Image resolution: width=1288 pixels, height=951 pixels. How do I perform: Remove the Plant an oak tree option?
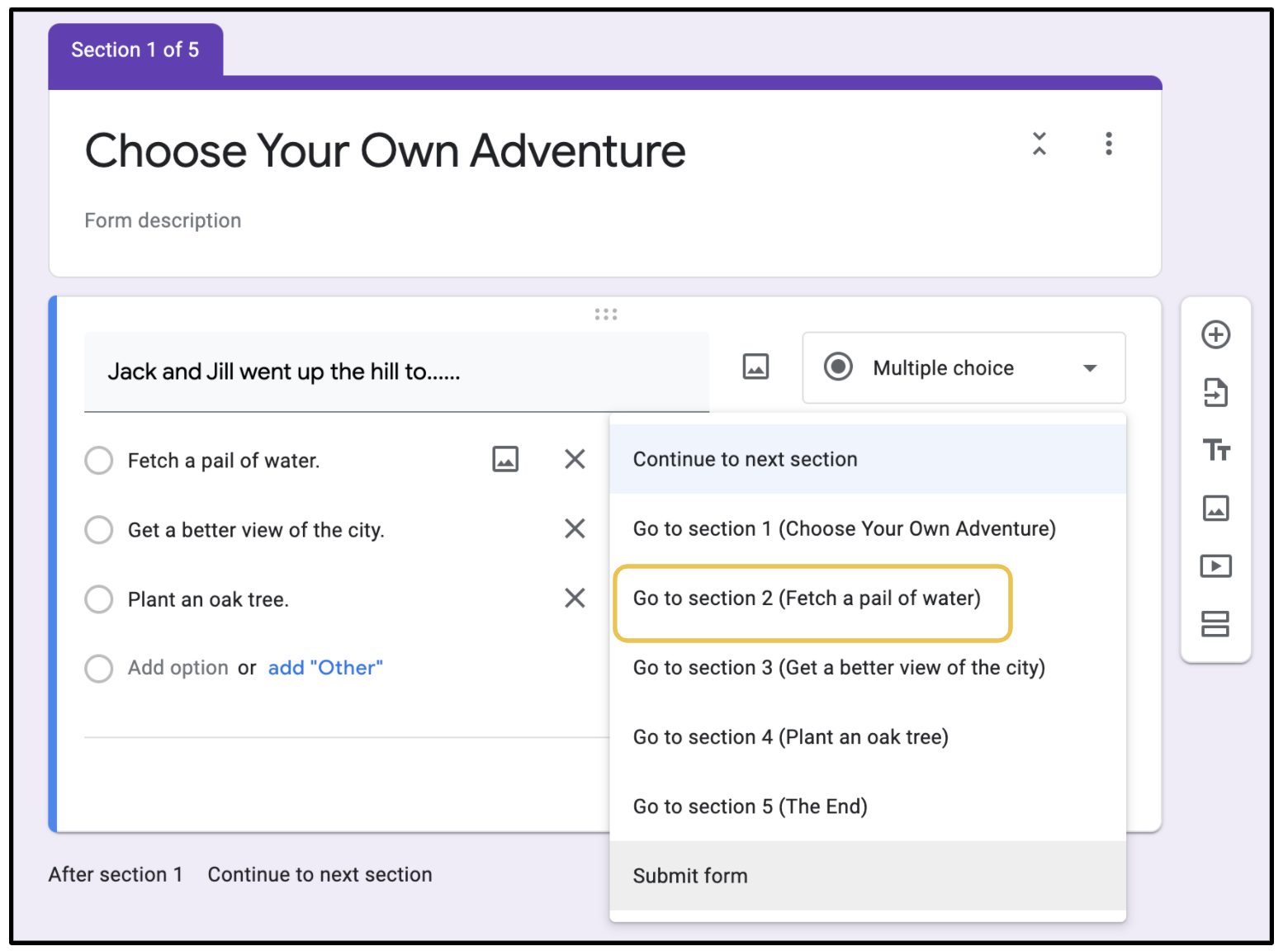pos(575,598)
